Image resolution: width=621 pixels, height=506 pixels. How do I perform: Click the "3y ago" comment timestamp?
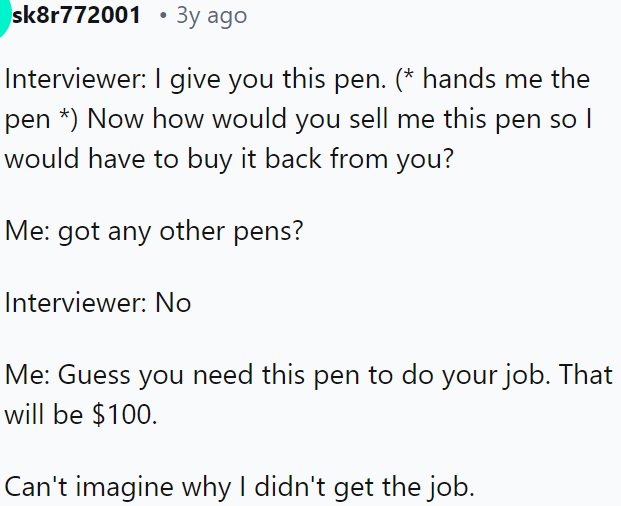click(x=210, y=17)
